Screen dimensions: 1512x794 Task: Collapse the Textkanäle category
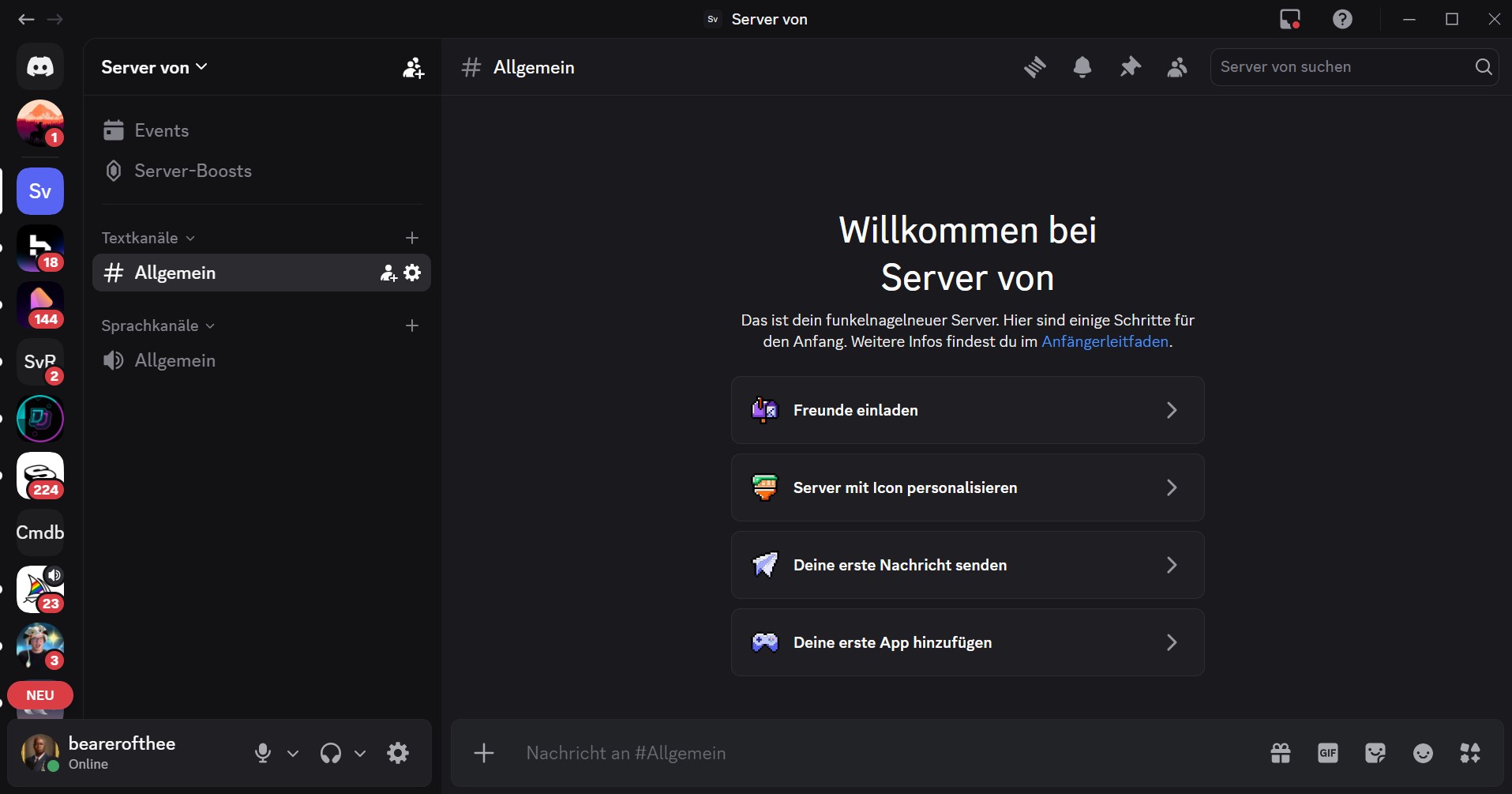[148, 238]
